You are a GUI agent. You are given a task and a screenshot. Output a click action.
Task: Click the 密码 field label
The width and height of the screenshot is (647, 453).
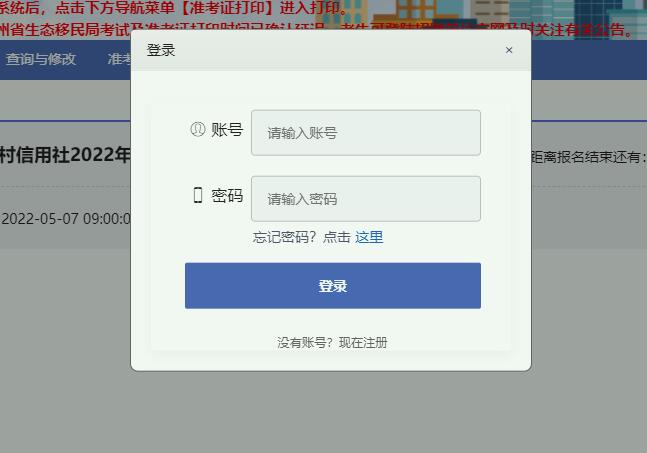coord(227,196)
